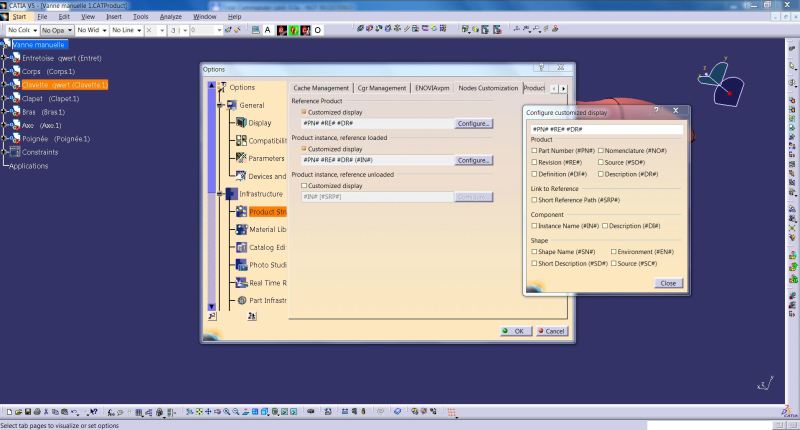The width and height of the screenshot is (800, 430).
Task: Activate the Fly Mode view icon
Action: [189, 412]
